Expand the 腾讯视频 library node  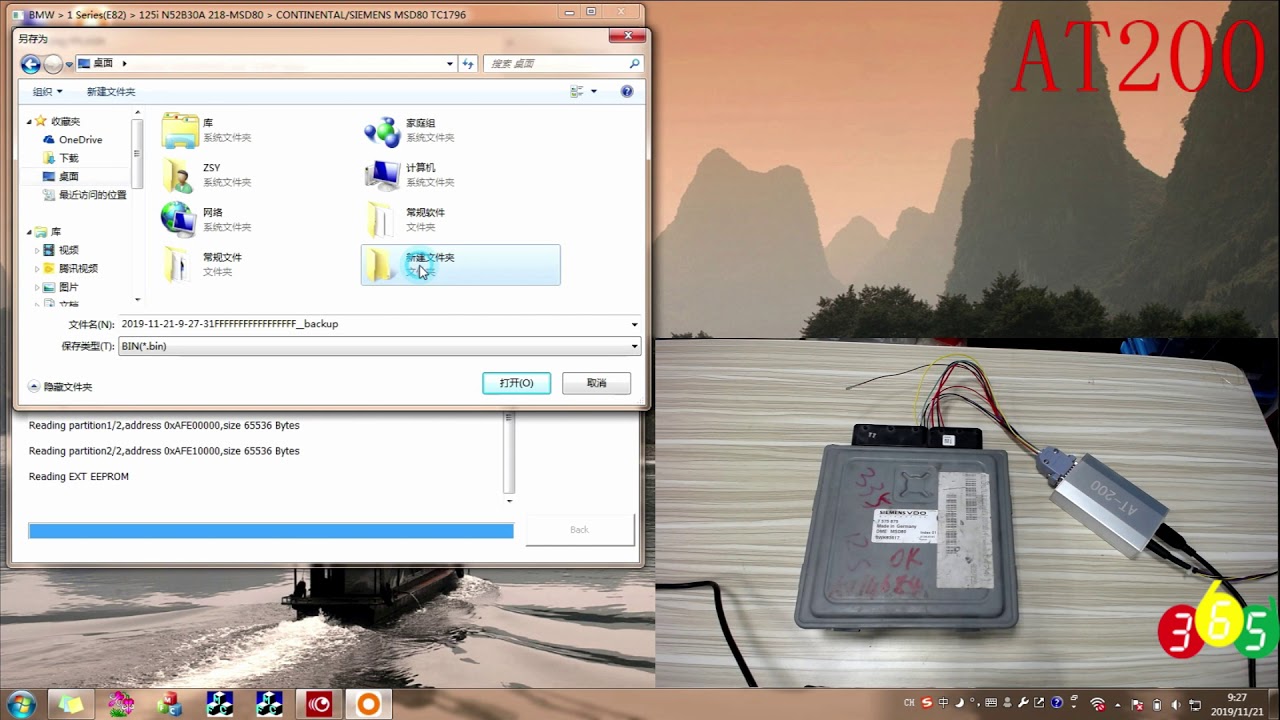tap(38, 268)
